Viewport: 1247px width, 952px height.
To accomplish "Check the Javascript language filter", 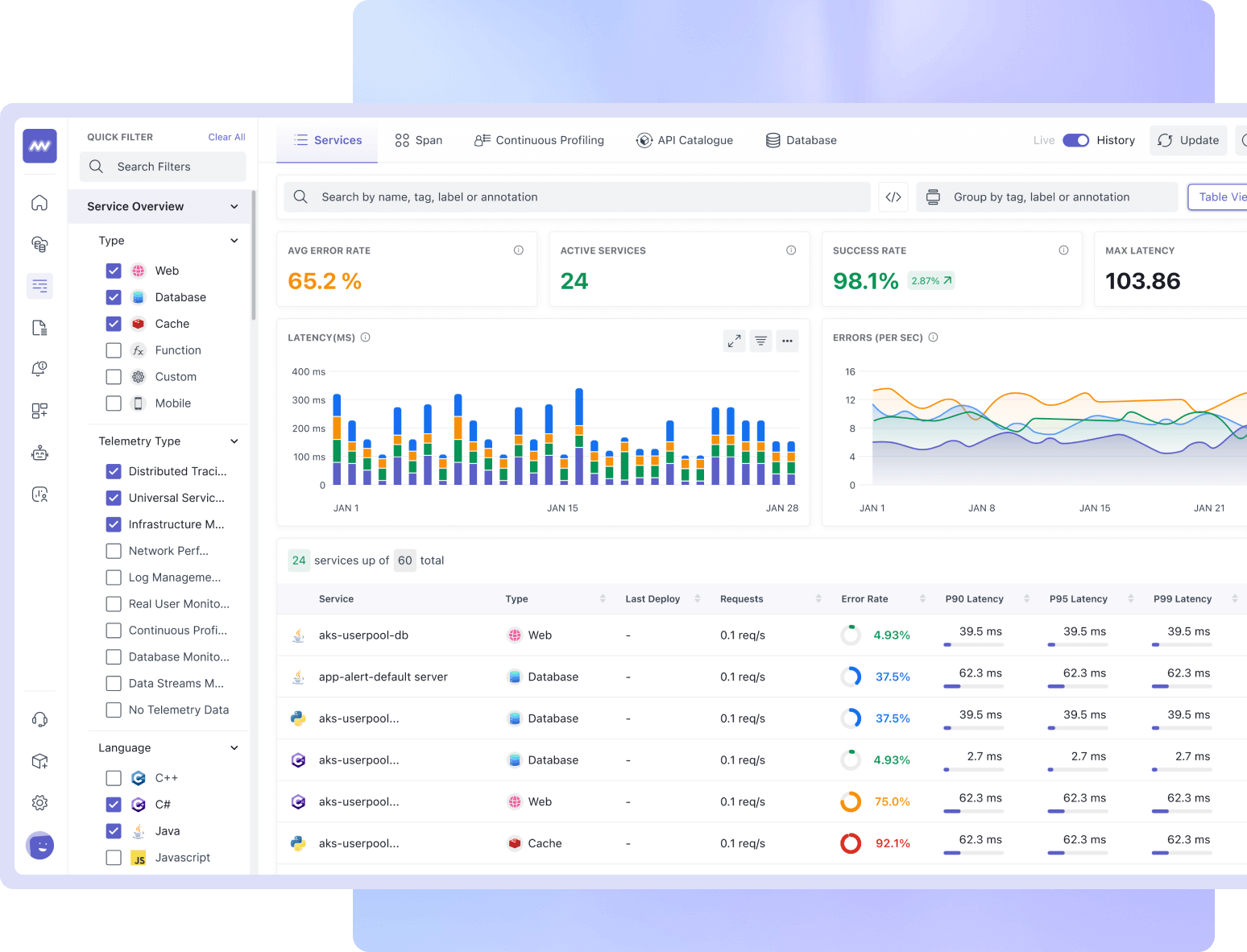I will click(x=113, y=857).
